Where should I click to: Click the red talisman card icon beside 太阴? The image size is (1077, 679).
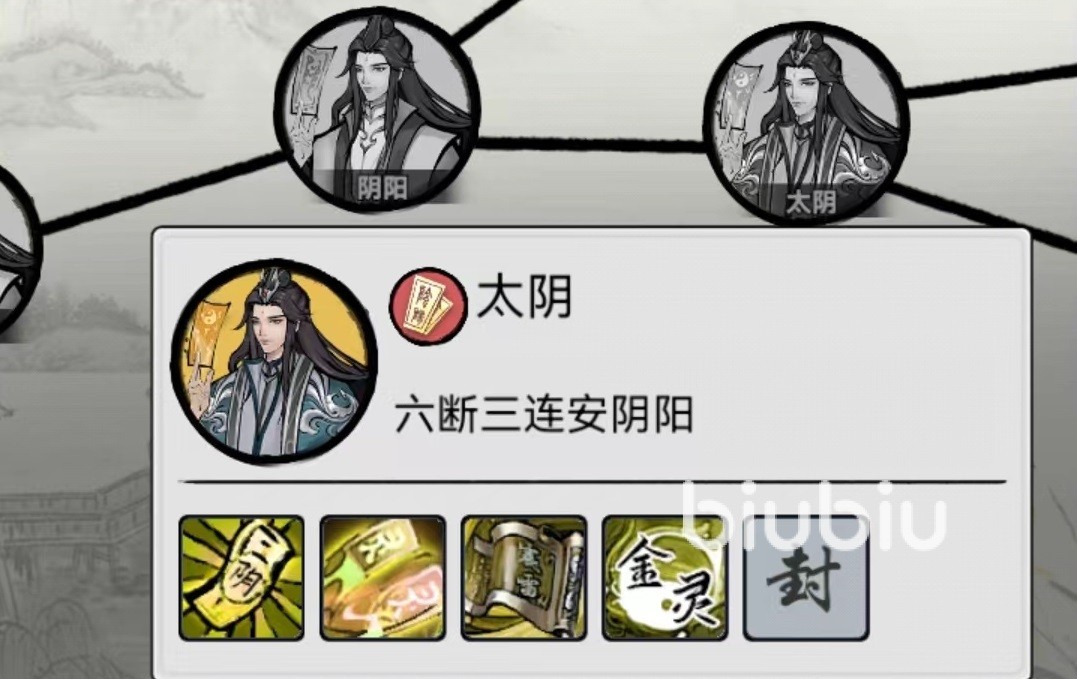click(428, 306)
